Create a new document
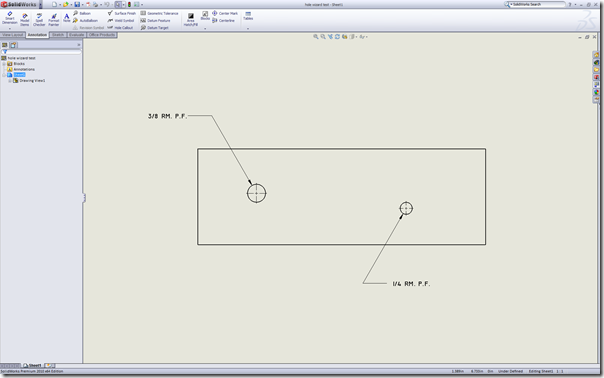This screenshot has height=378, width=604. click(x=54, y=4)
